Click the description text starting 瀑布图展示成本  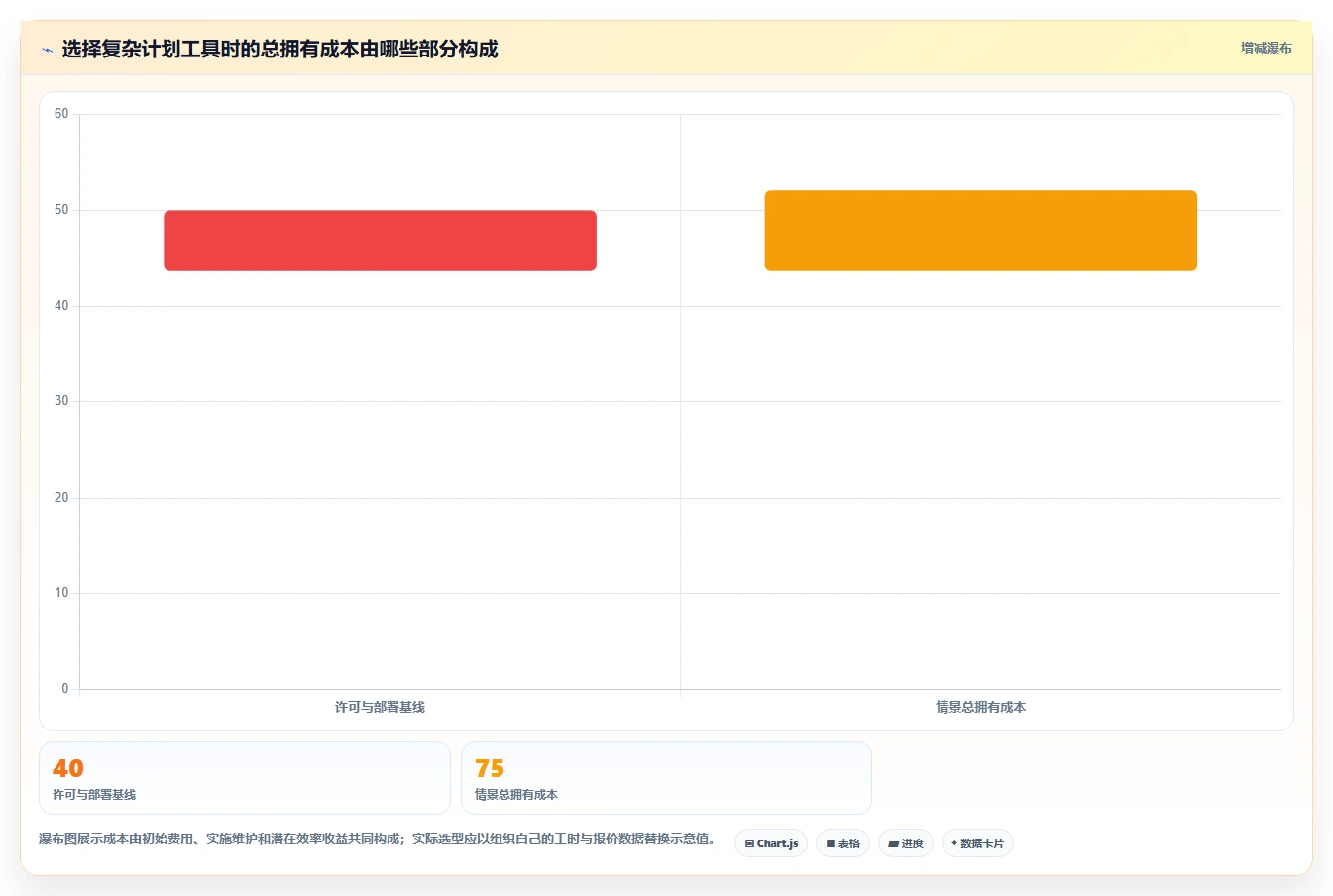[x=377, y=839]
